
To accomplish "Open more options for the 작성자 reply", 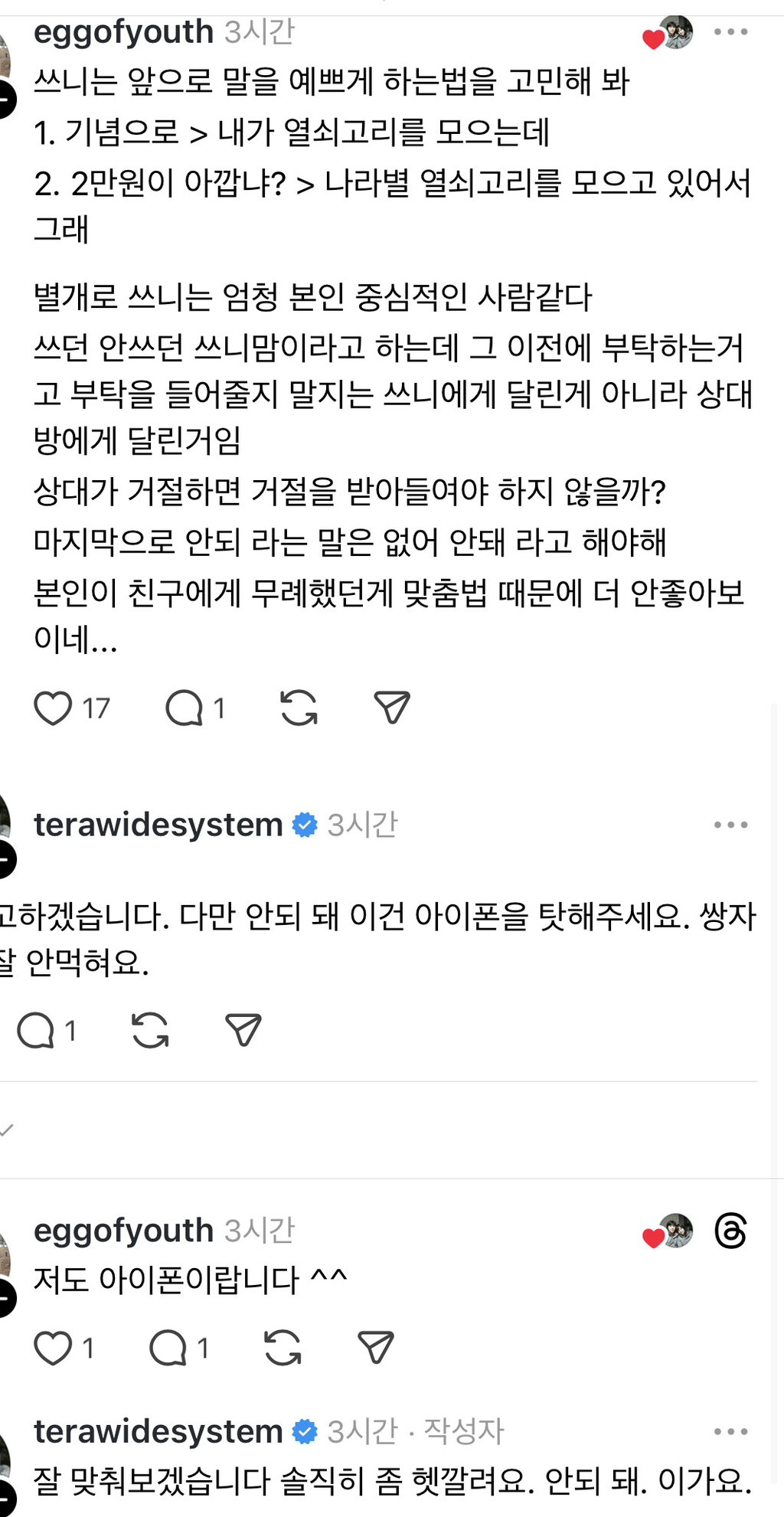I will coord(730,1431).
